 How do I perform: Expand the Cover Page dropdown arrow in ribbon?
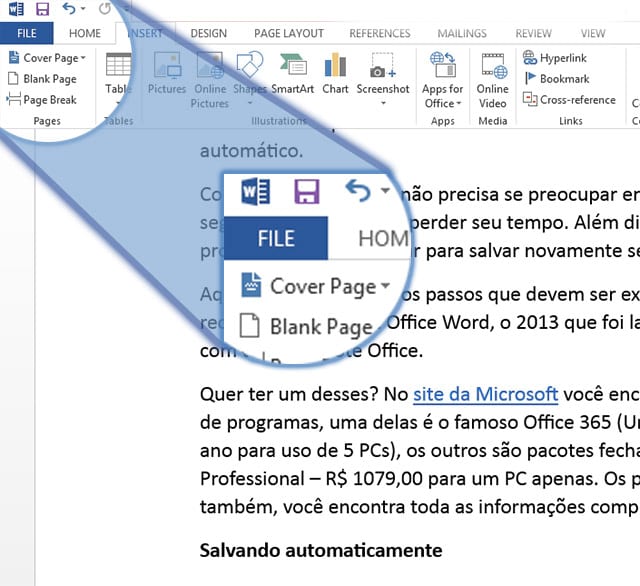(83, 58)
